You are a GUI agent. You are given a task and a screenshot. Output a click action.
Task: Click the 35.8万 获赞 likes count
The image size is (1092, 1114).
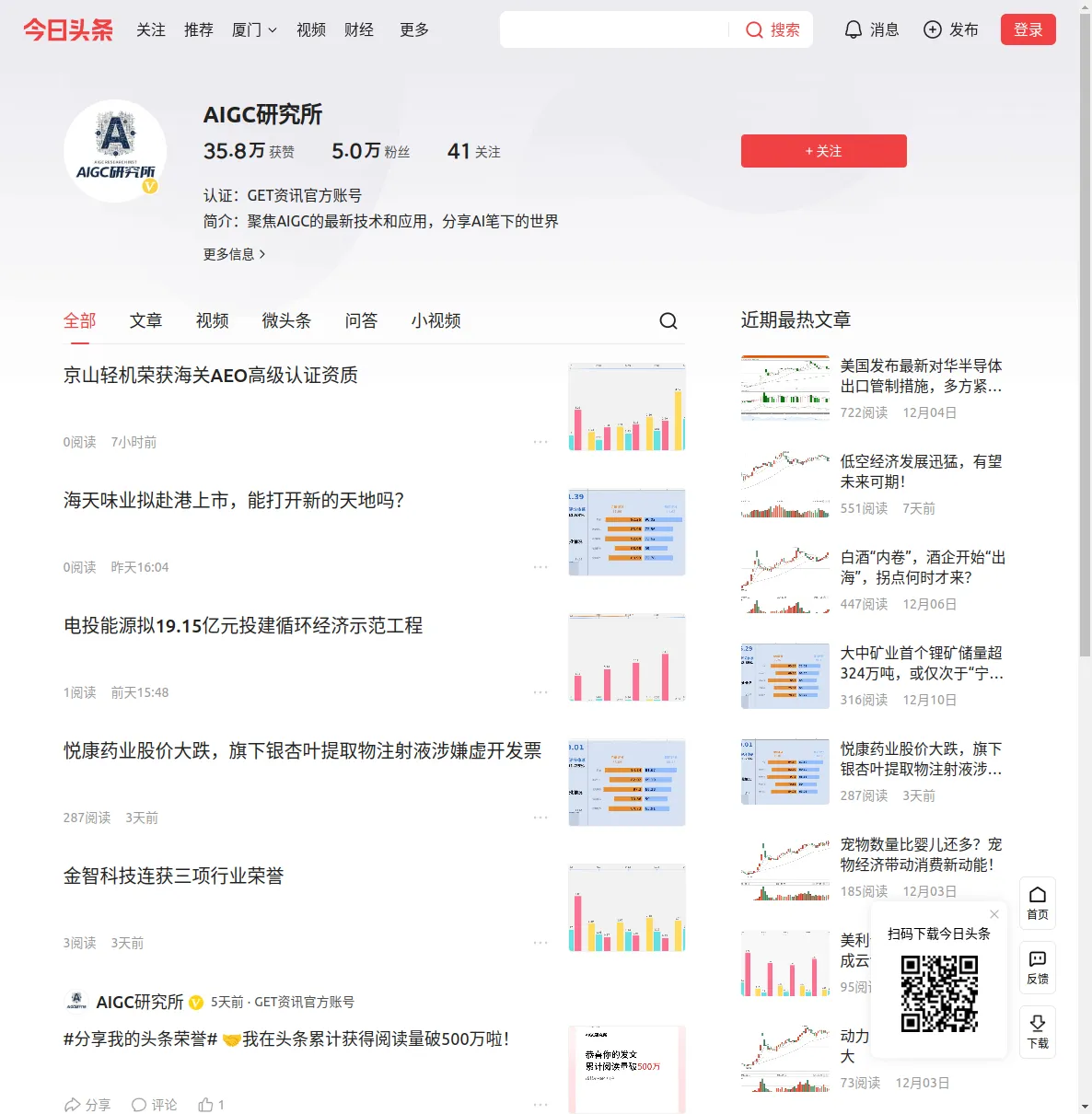click(249, 151)
